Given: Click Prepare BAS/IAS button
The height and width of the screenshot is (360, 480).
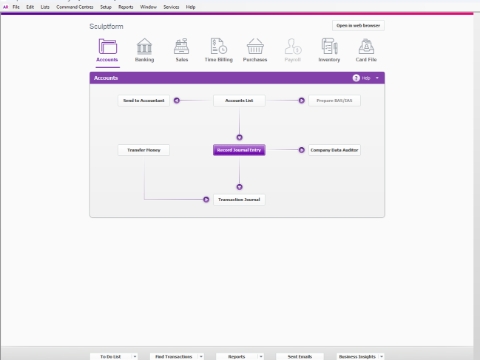Looking at the screenshot, I should point(334,100).
